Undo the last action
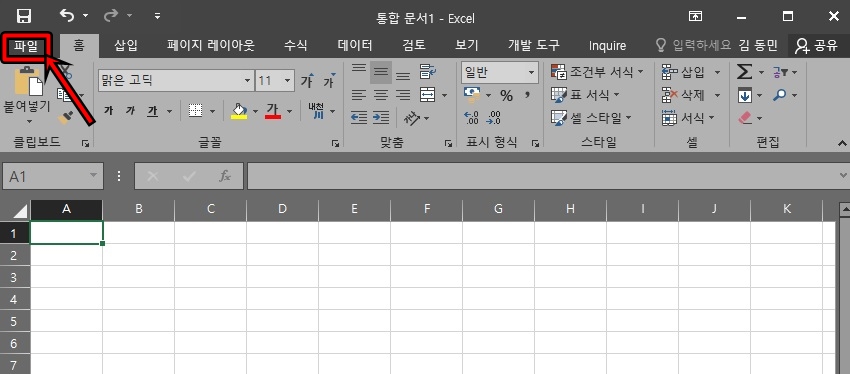 pos(67,16)
